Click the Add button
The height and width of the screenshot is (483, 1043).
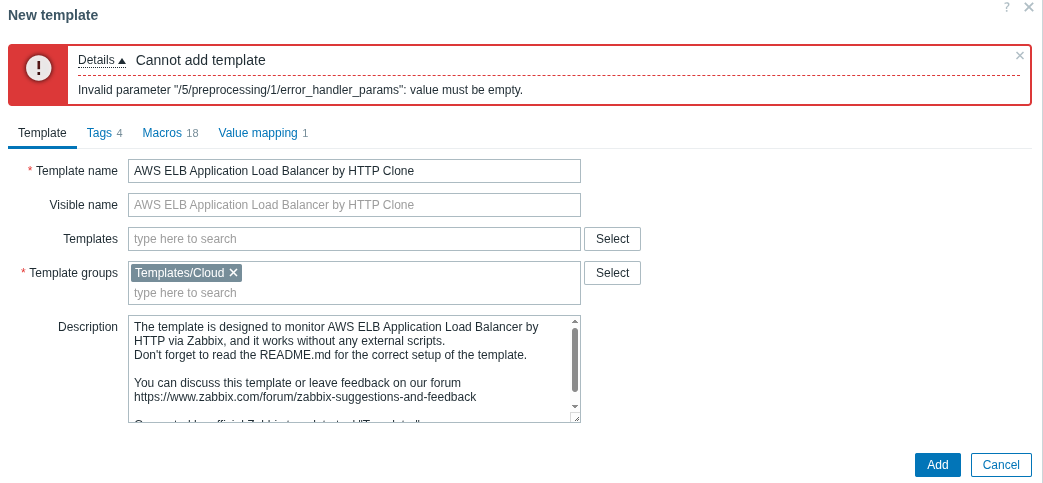[938, 465]
